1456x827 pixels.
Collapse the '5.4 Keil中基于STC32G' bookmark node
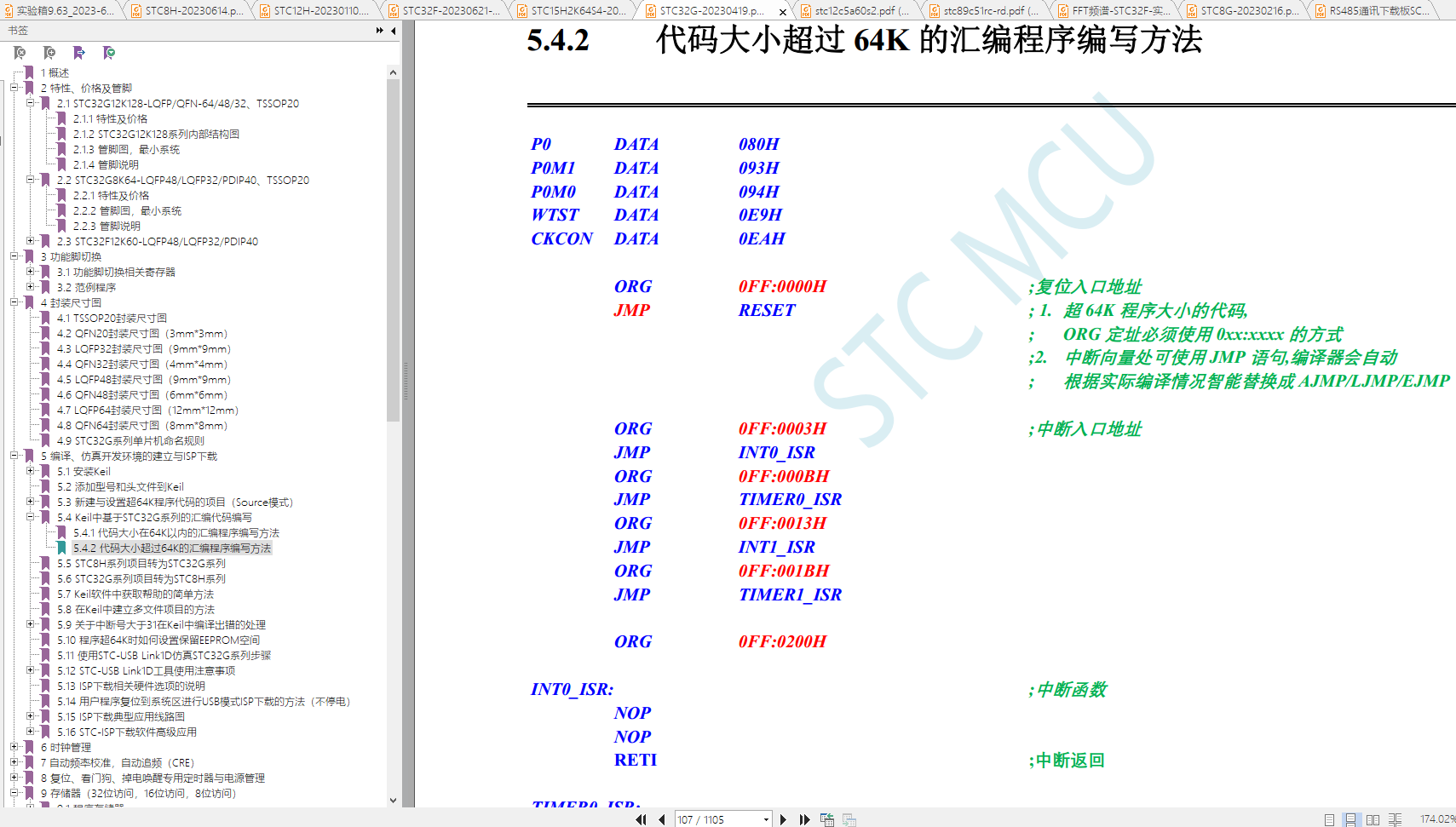(x=31, y=517)
